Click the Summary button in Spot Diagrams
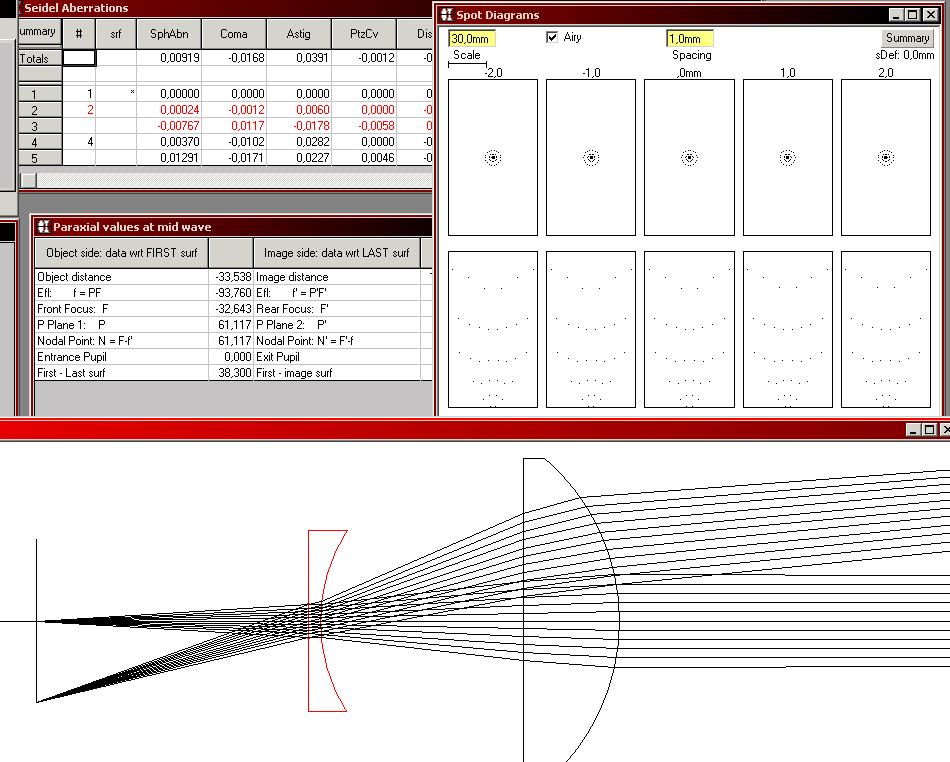Screen dimensions: 950x762 907,38
